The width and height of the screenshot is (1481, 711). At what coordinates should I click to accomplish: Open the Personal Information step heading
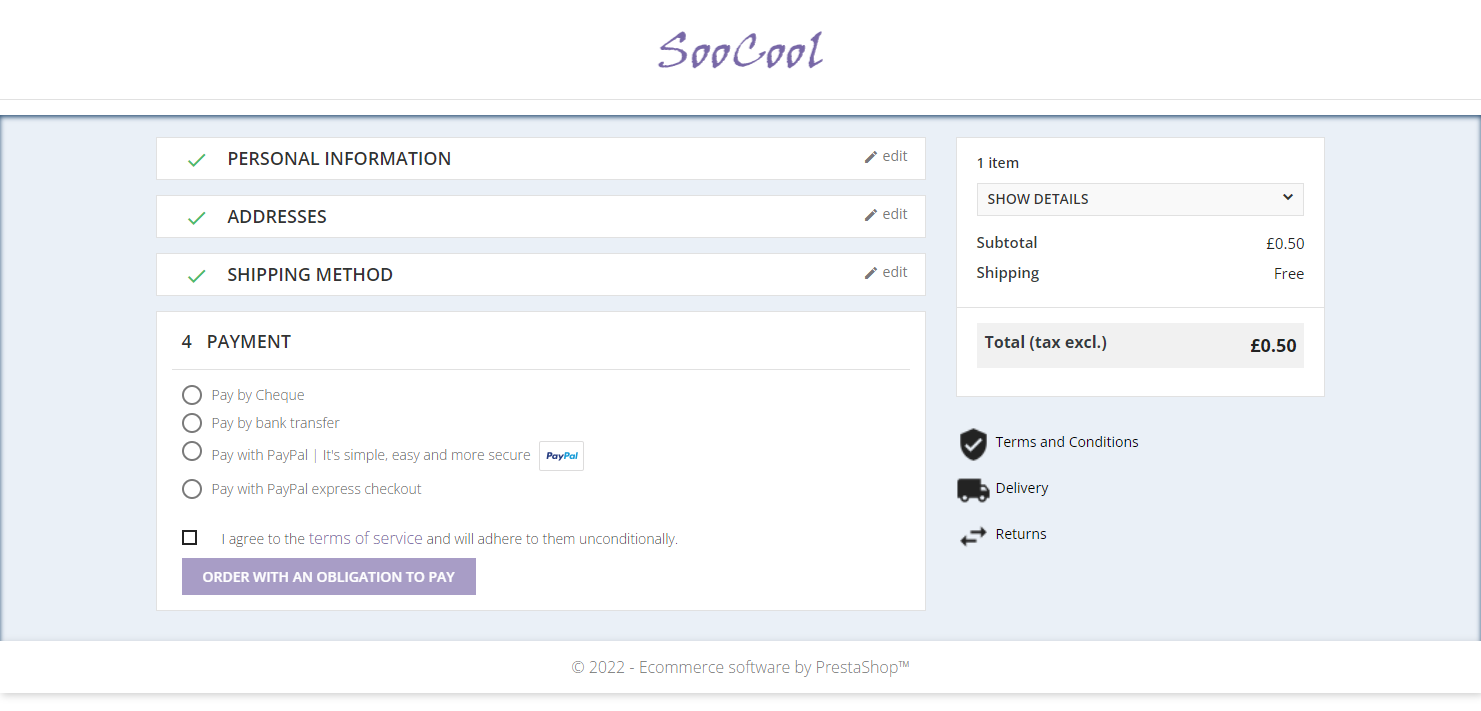click(339, 158)
